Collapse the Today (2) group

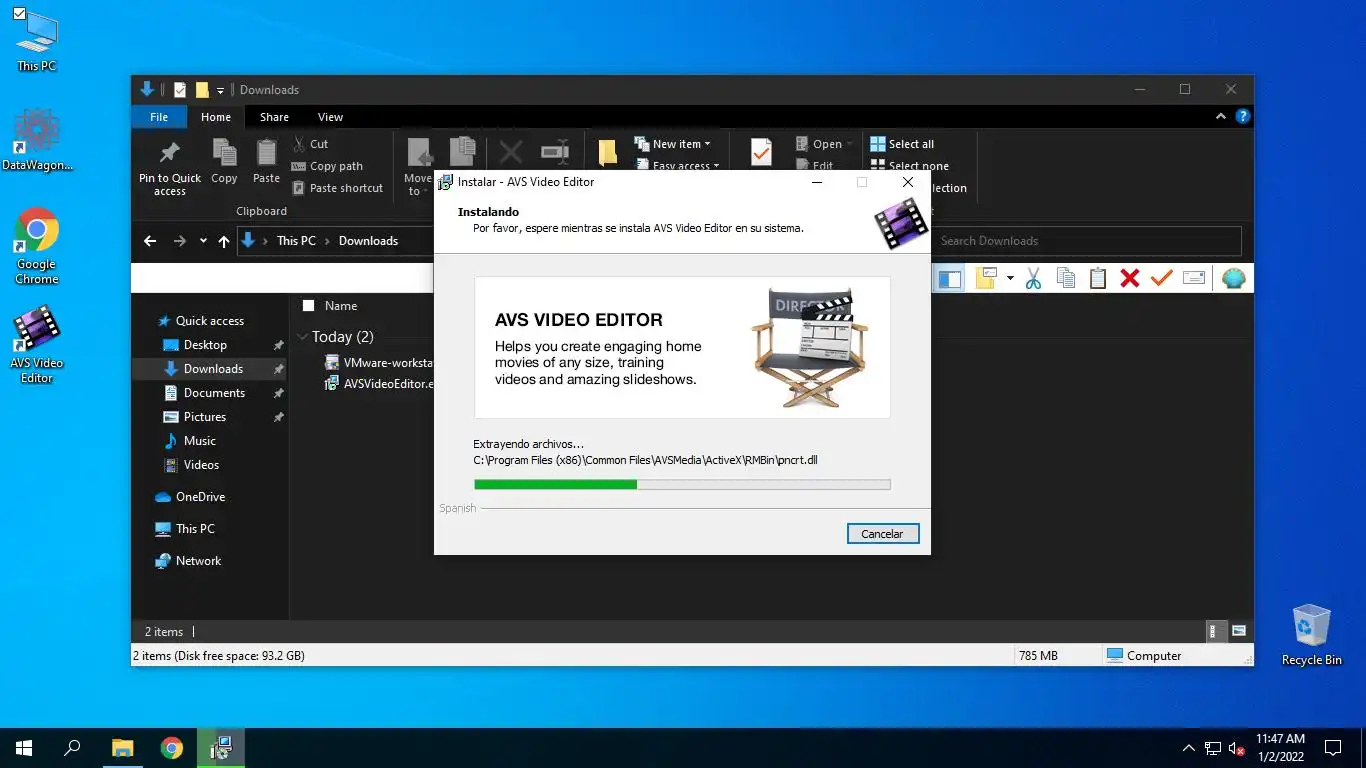point(302,337)
